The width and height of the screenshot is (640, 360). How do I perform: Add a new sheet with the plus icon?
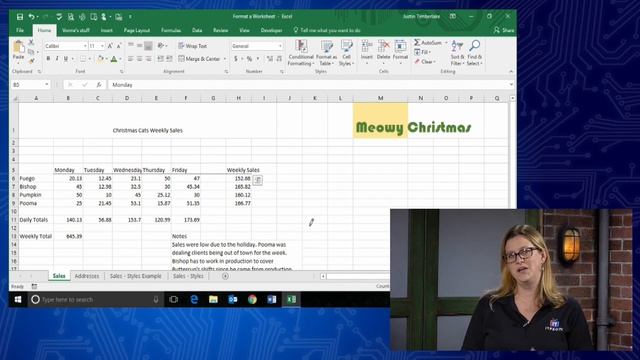pyautogui.click(x=225, y=276)
